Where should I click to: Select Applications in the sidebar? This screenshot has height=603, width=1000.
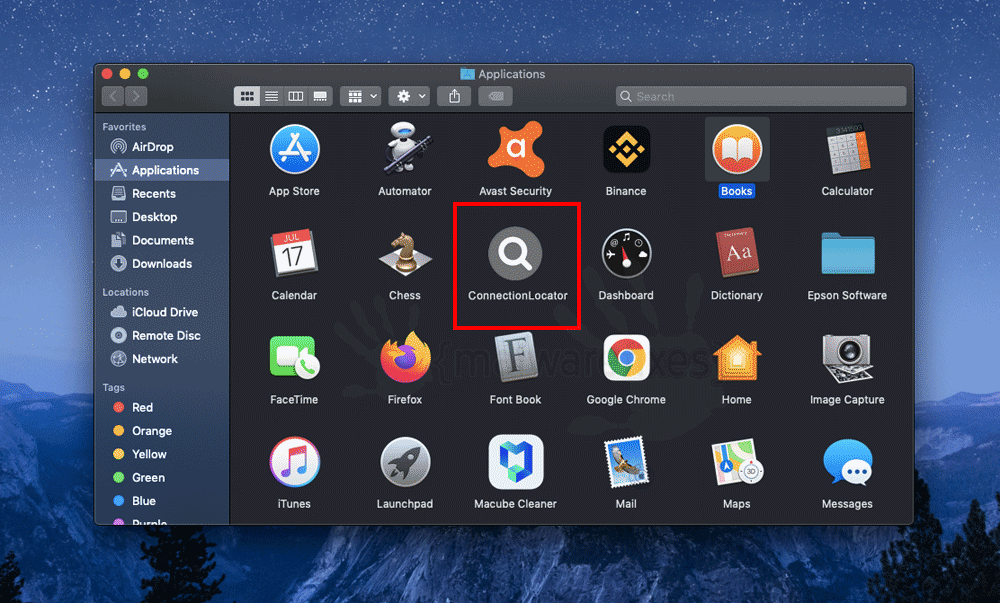point(162,170)
